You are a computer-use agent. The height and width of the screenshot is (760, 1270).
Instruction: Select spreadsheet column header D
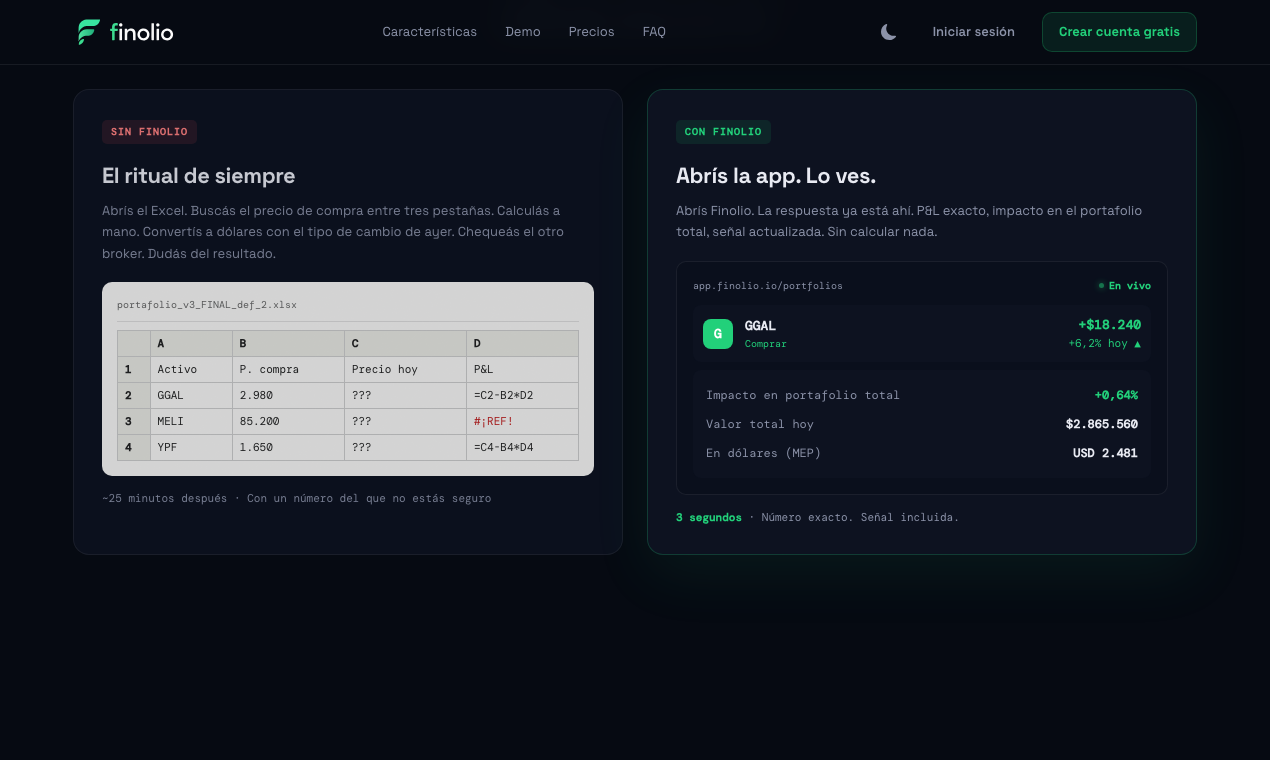pos(522,344)
